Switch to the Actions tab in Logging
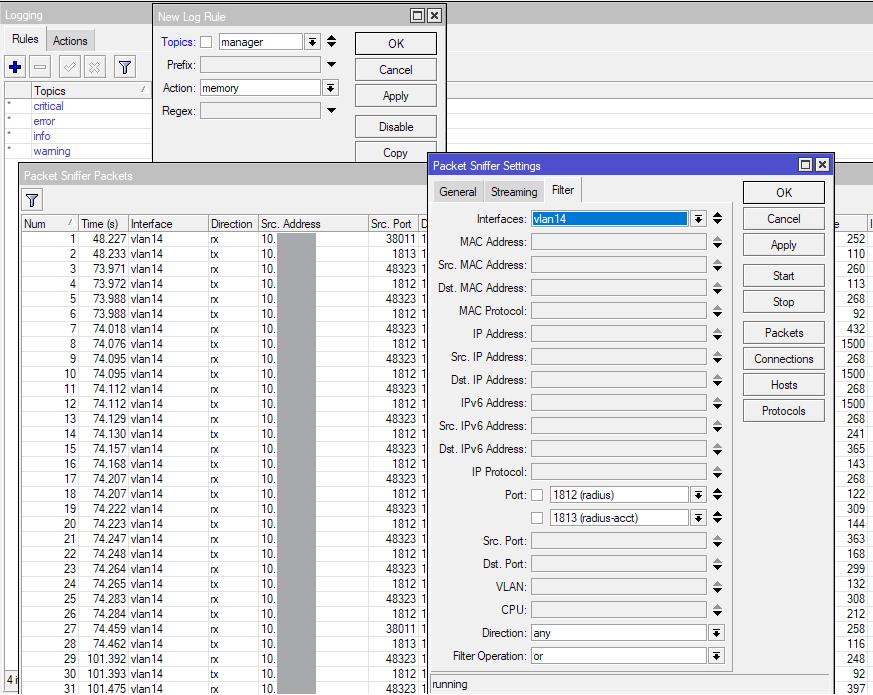873x695 pixels. coord(70,41)
